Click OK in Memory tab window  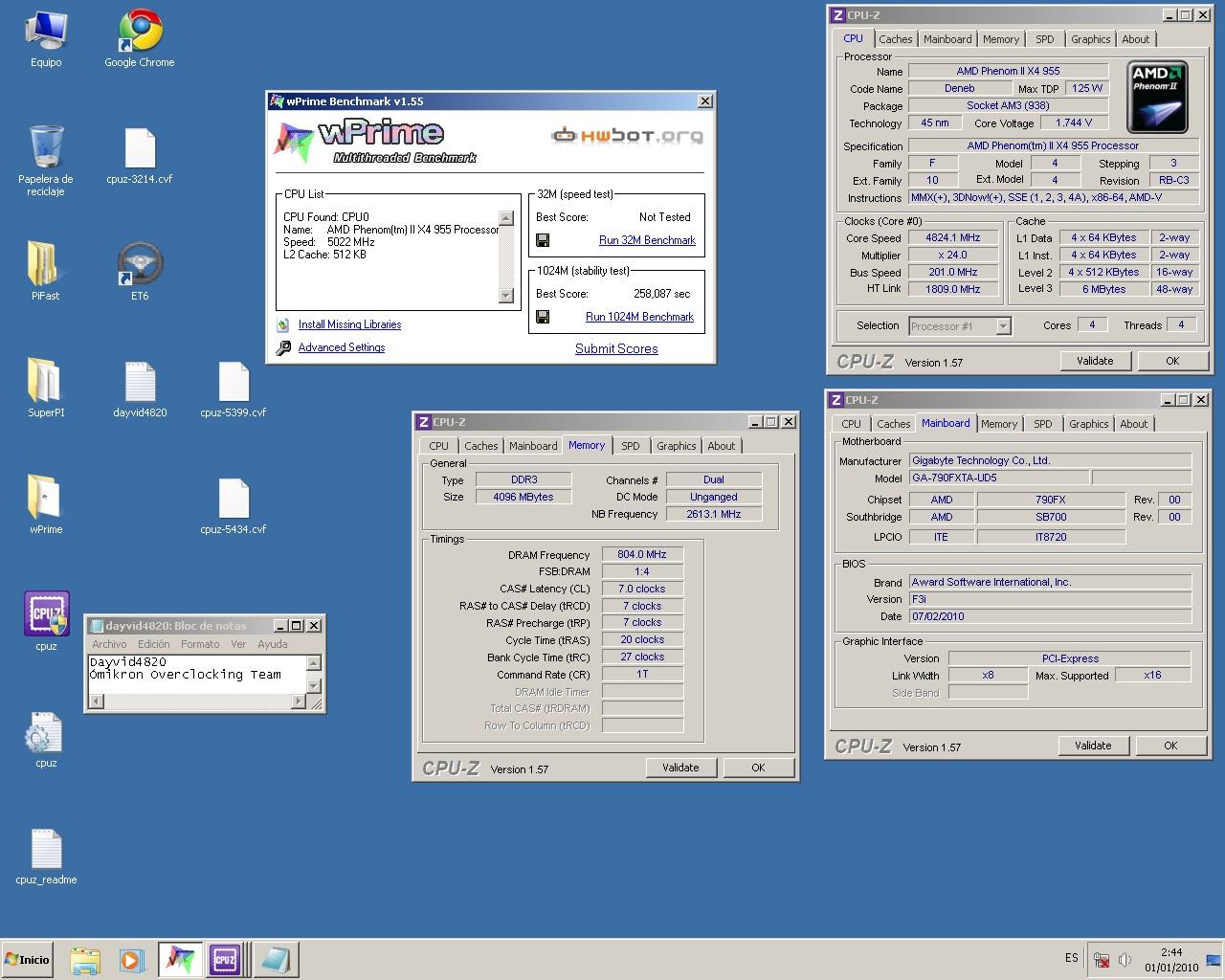point(758,768)
